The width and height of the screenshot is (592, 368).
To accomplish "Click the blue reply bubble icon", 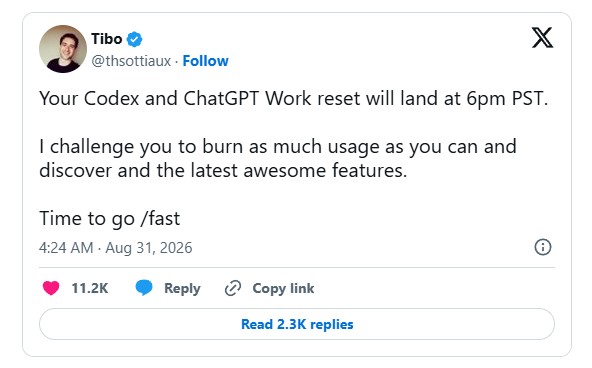I will tap(144, 288).
